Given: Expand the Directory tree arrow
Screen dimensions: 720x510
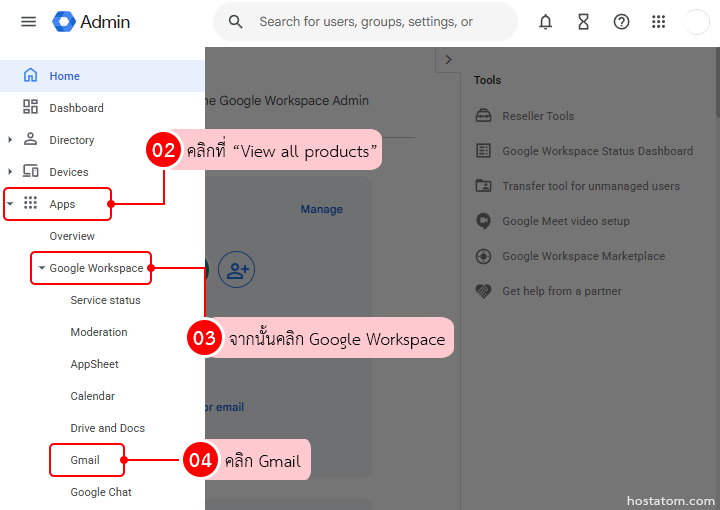Looking at the screenshot, I should click(x=10, y=140).
